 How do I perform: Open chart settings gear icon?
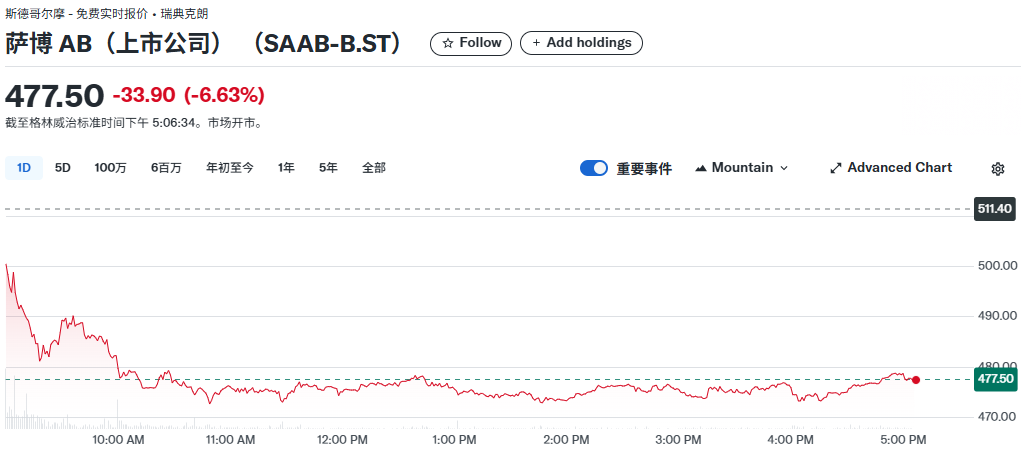click(x=997, y=169)
